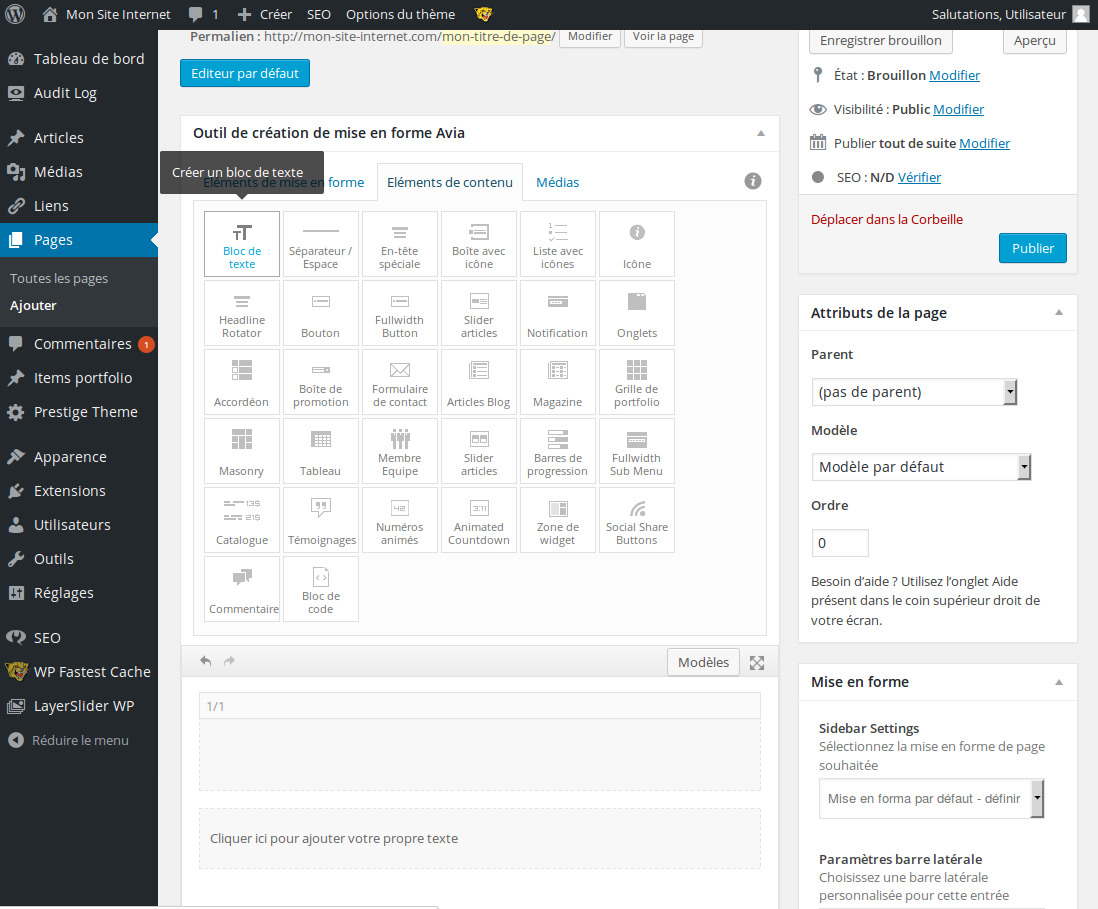Switch to the Médias builder tab
The image size is (1098, 909).
pos(557,182)
